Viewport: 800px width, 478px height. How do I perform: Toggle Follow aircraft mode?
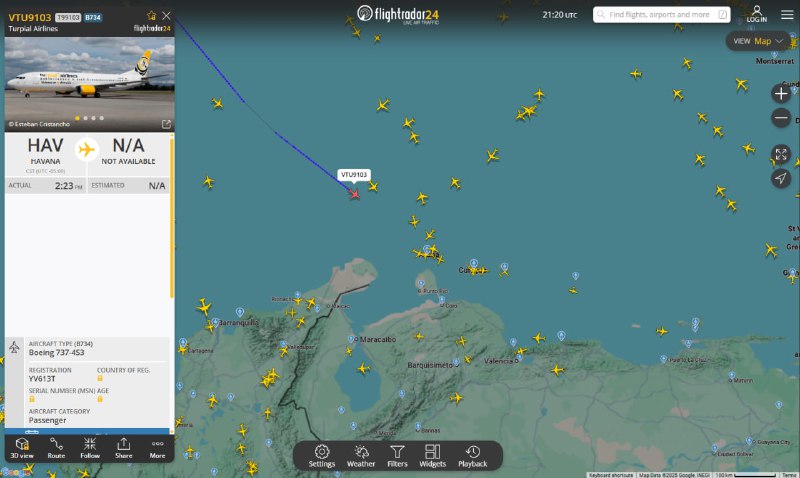point(90,448)
